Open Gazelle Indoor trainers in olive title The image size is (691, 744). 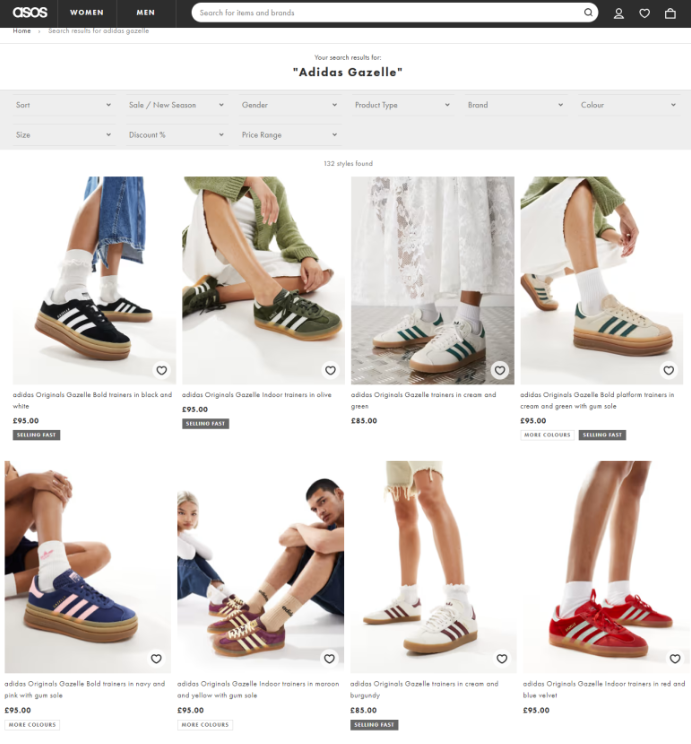point(257,395)
